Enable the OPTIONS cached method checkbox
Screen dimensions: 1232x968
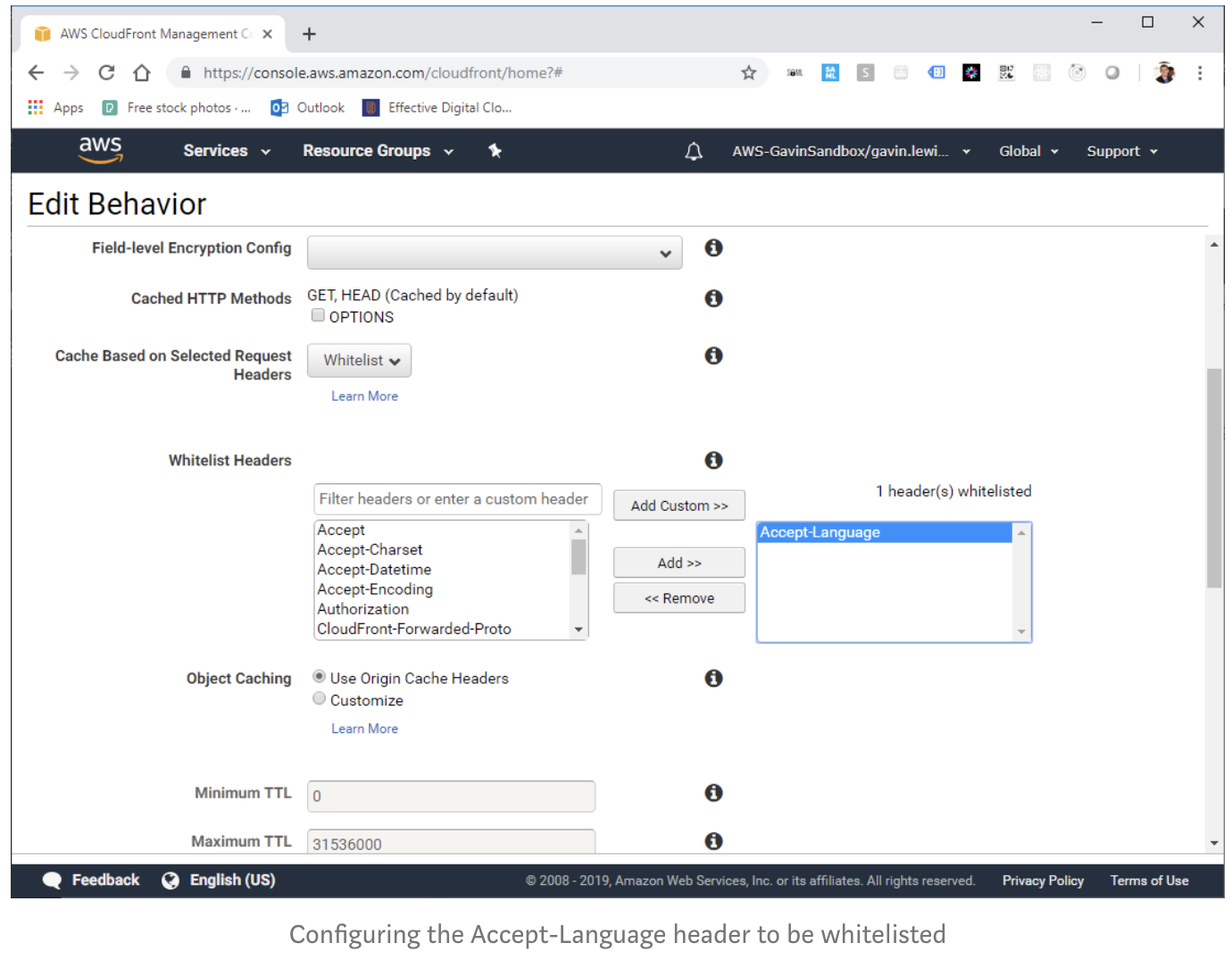pos(318,315)
